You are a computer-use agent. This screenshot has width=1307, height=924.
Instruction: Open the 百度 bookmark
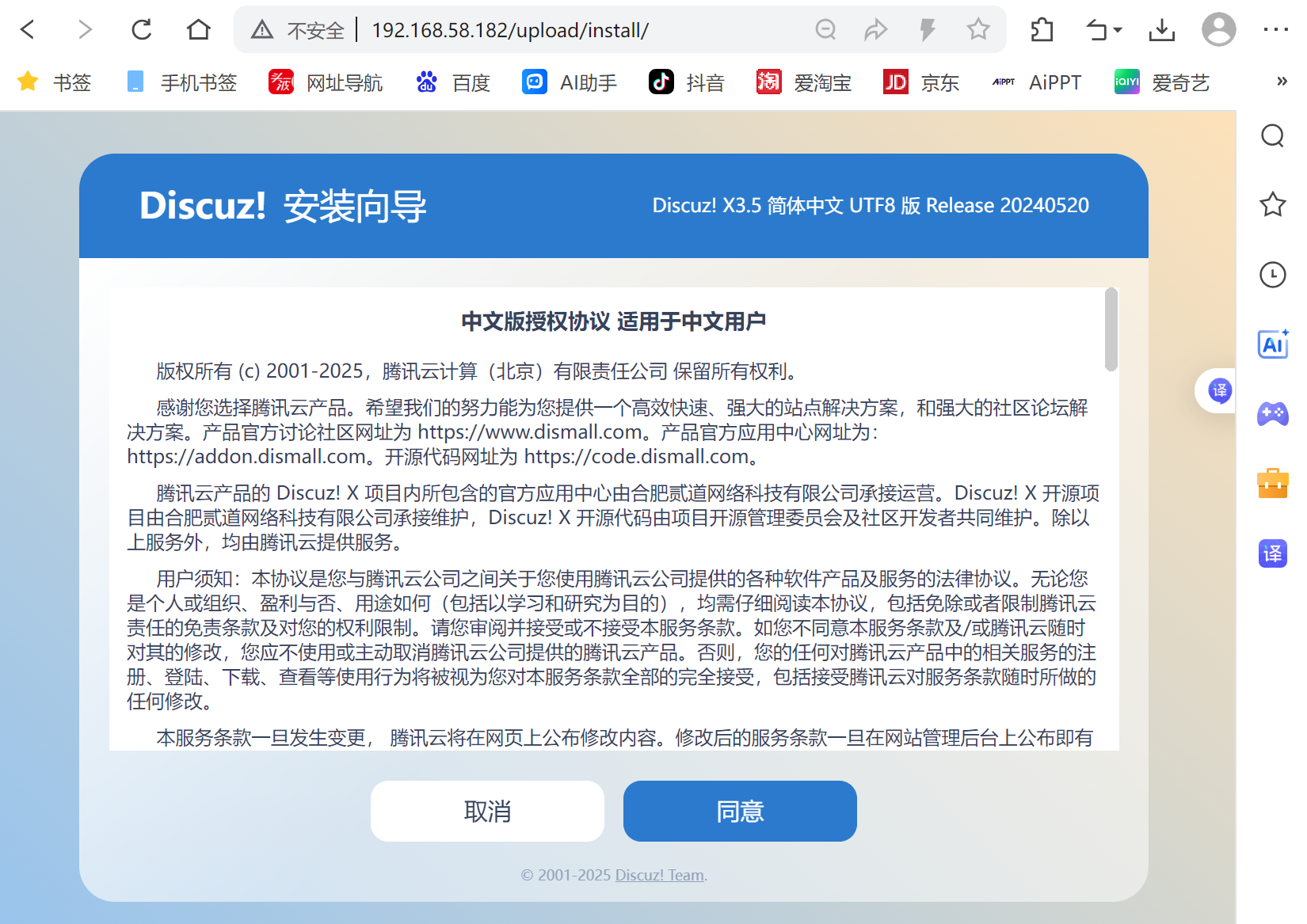coord(453,82)
